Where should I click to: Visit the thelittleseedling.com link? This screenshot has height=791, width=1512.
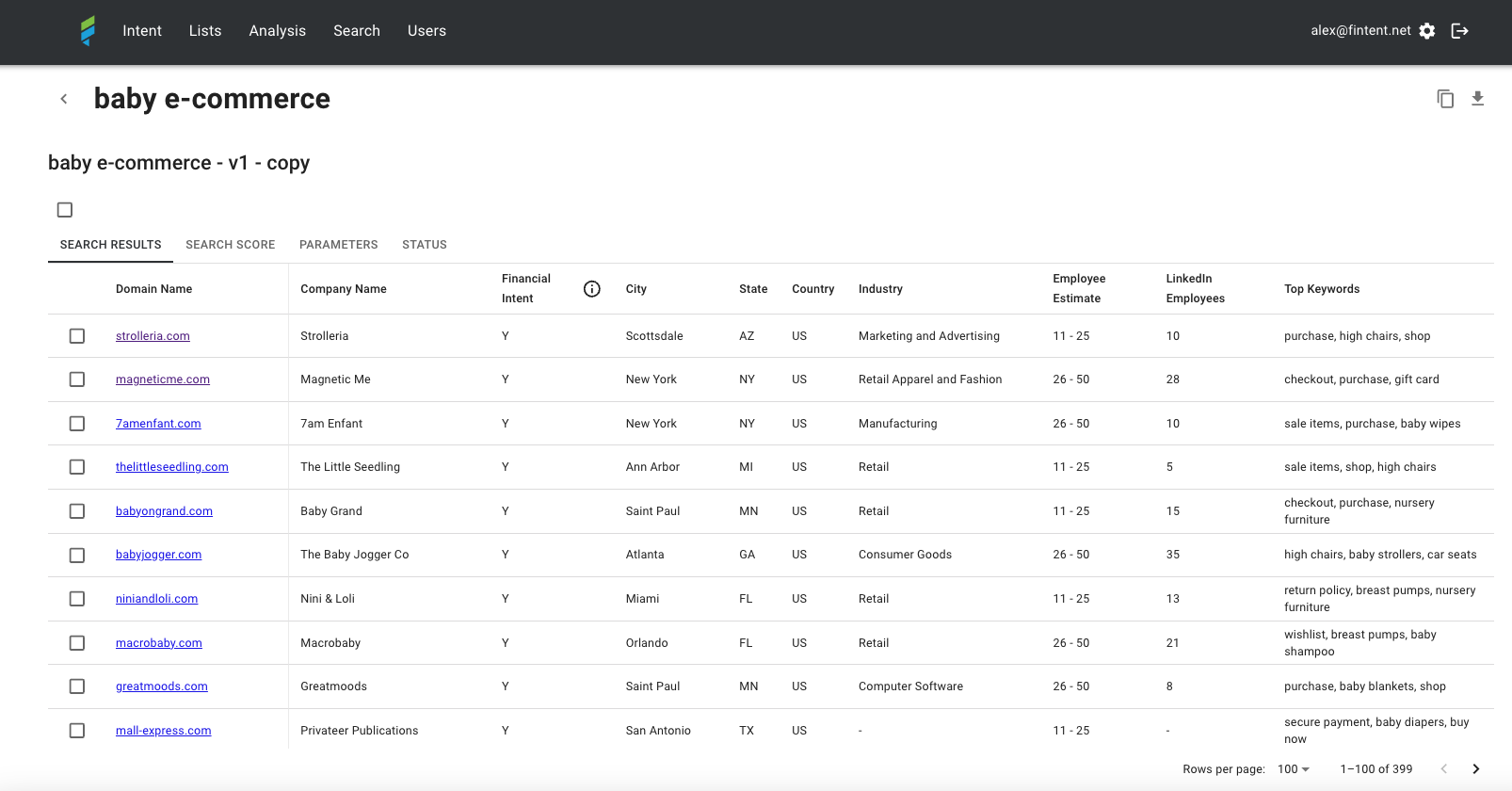[172, 467]
